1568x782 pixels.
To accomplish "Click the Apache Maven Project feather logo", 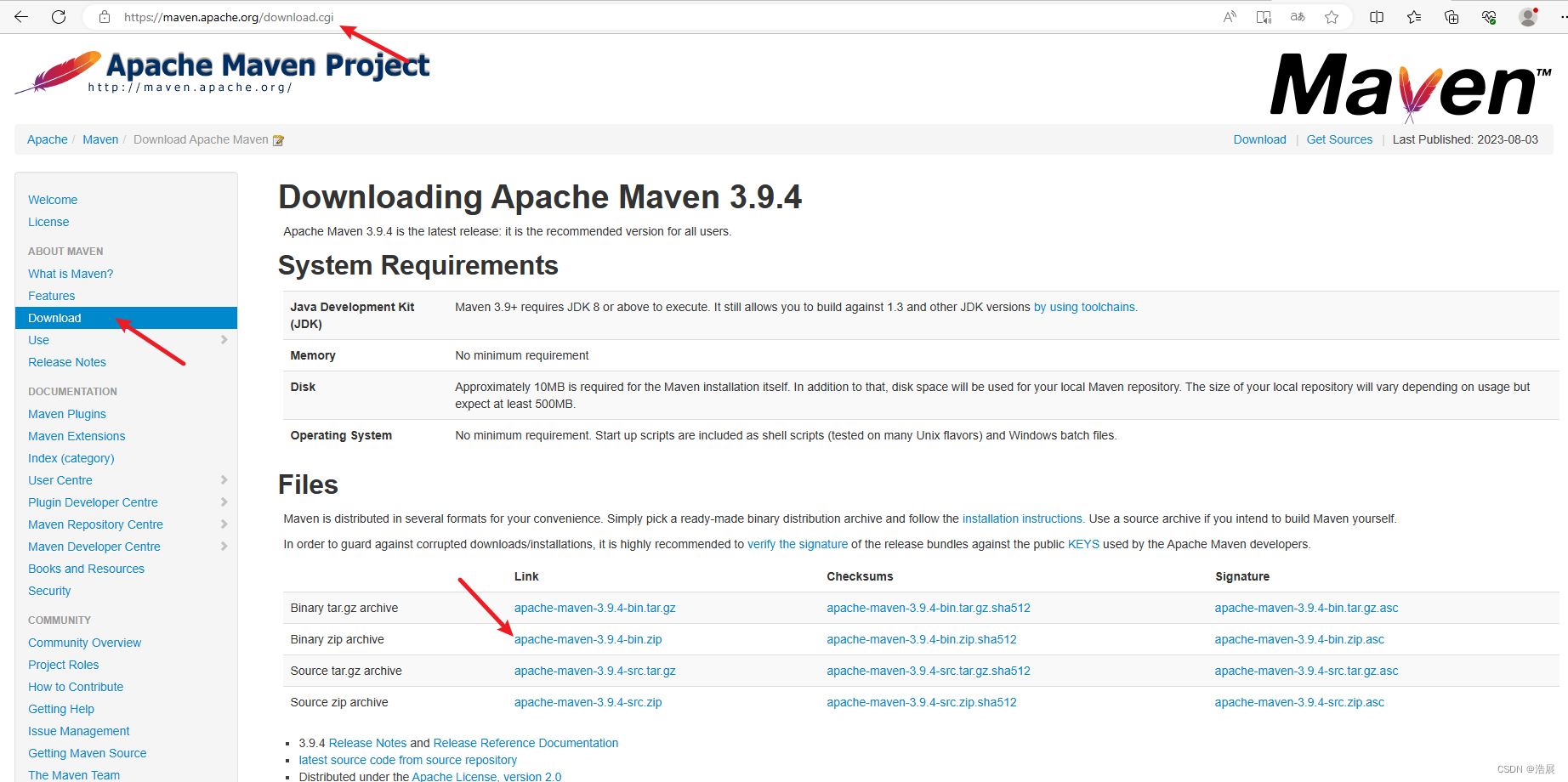I will pyautogui.click(x=222, y=71).
